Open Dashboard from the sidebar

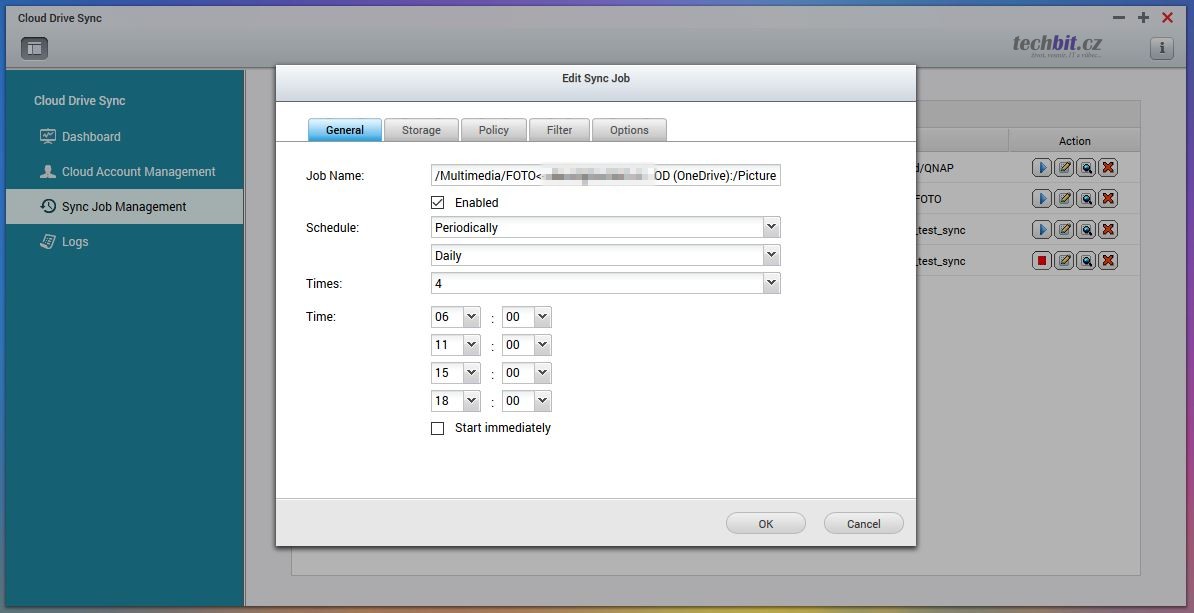coord(91,137)
